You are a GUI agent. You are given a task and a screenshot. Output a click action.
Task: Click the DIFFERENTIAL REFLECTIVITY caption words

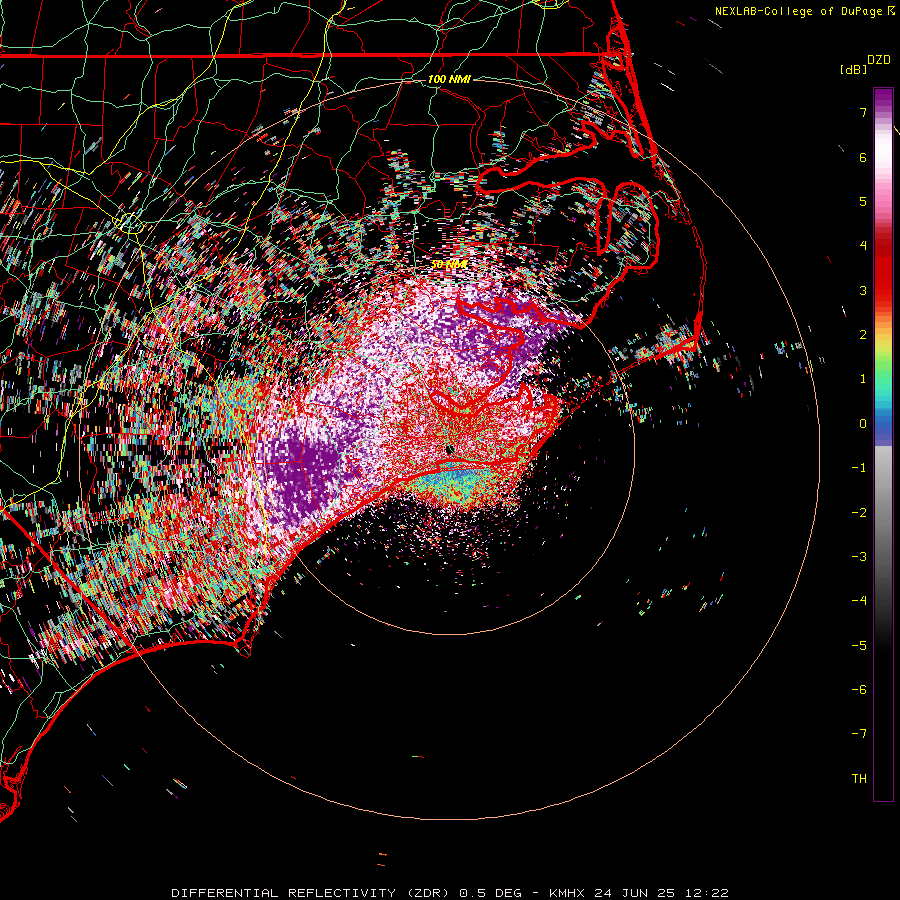coord(284,893)
